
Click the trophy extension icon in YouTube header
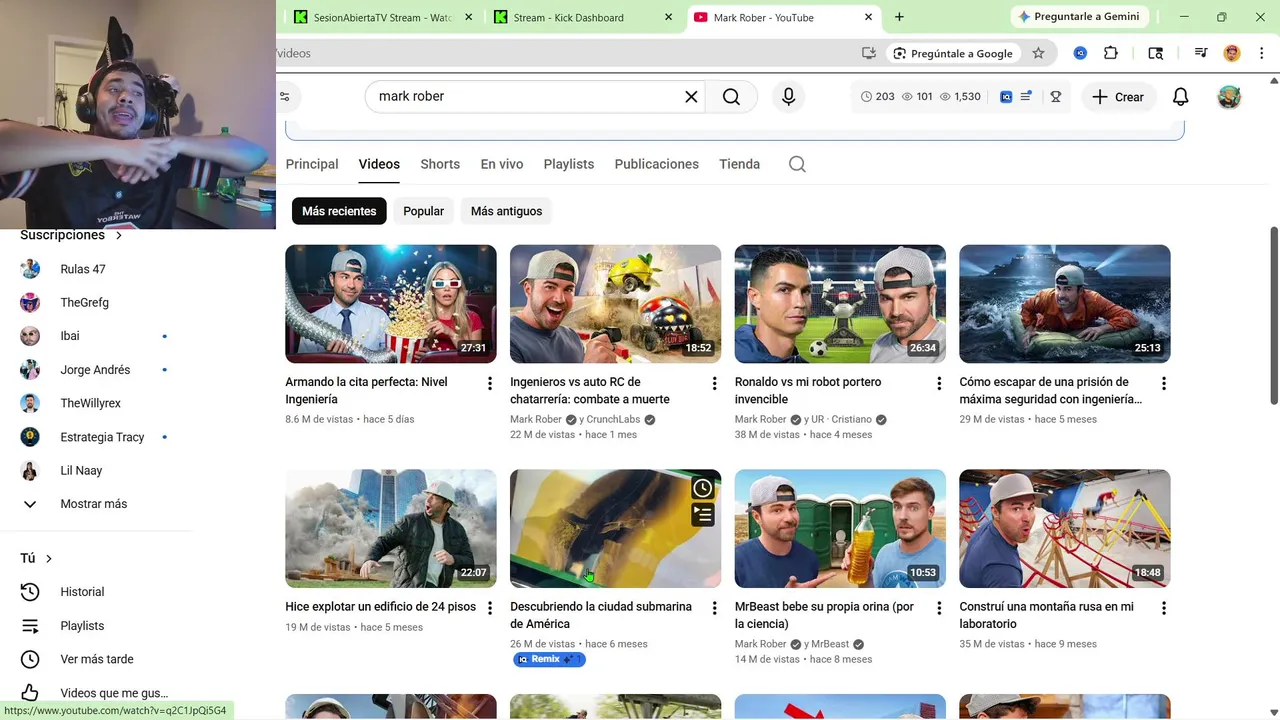click(1055, 97)
